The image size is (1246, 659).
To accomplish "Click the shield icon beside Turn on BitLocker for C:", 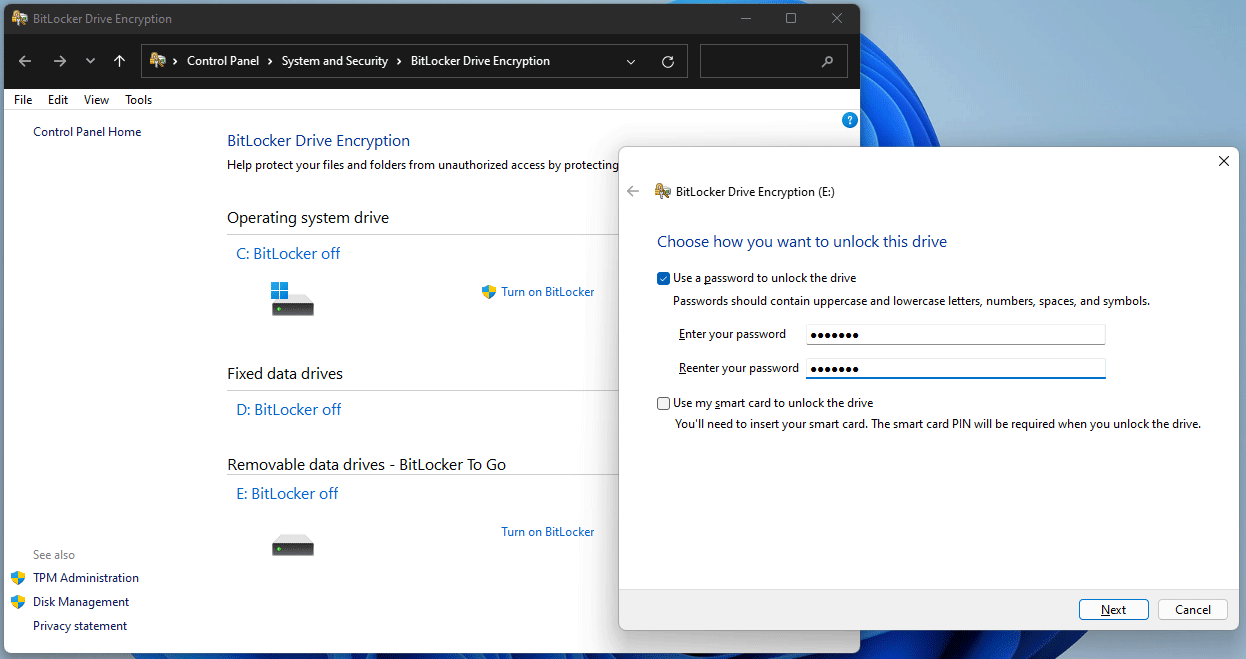I will pos(489,292).
